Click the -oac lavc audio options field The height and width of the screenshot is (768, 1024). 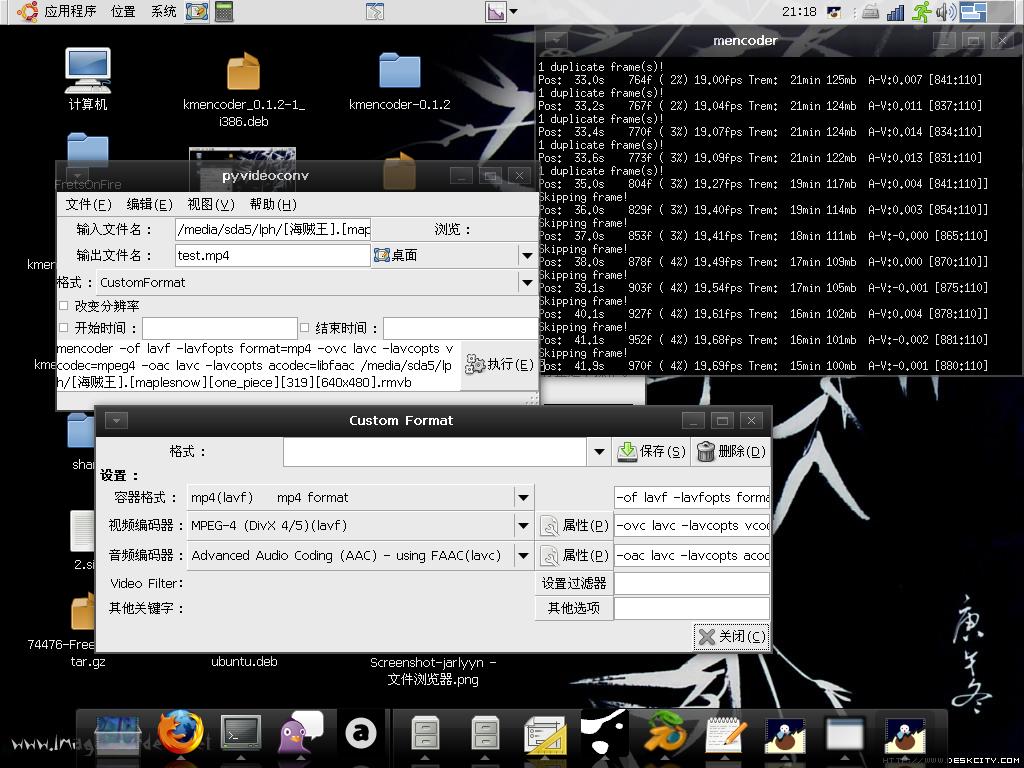(692, 556)
